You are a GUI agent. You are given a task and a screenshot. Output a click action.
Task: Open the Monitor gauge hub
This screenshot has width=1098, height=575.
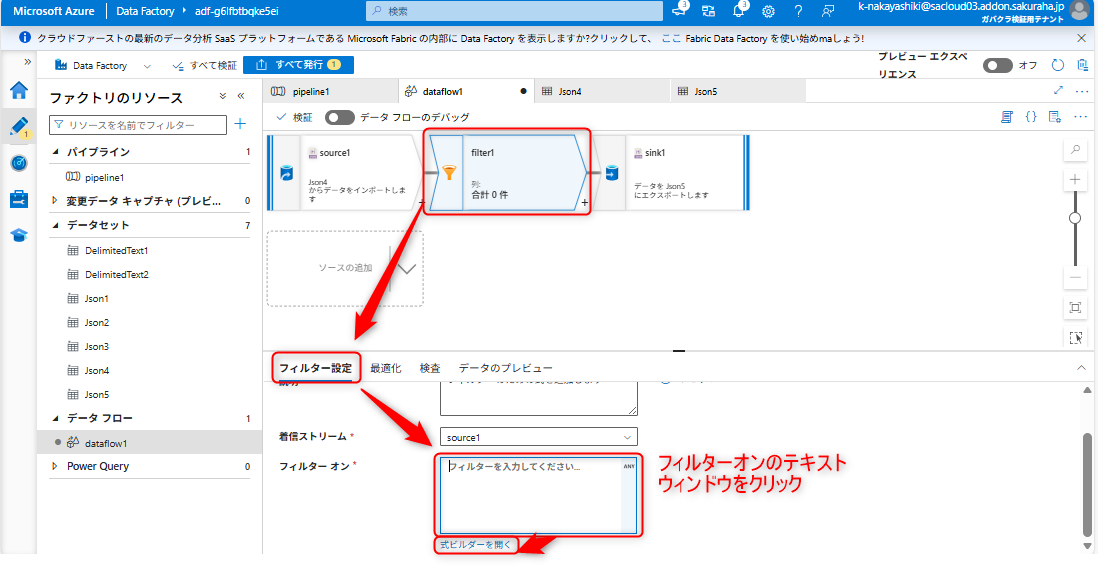tap(19, 163)
